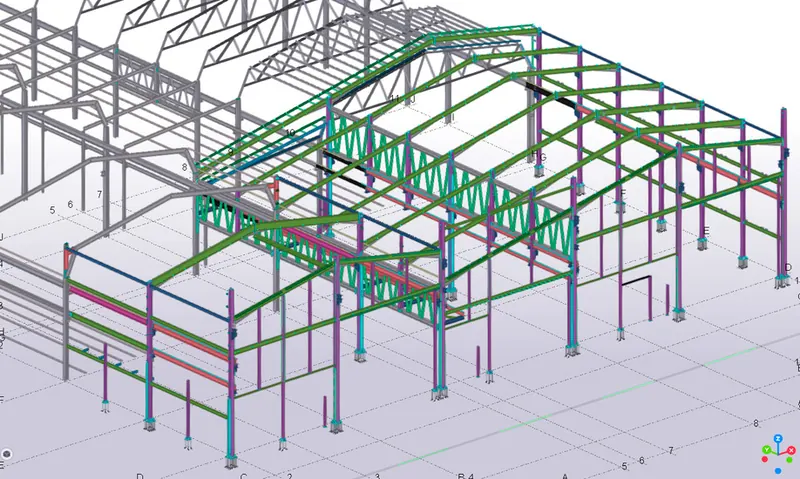Viewport: 800px width, 479px height.
Task: Click the unlabeled red dot on view gizmo
Action: tap(765, 460)
